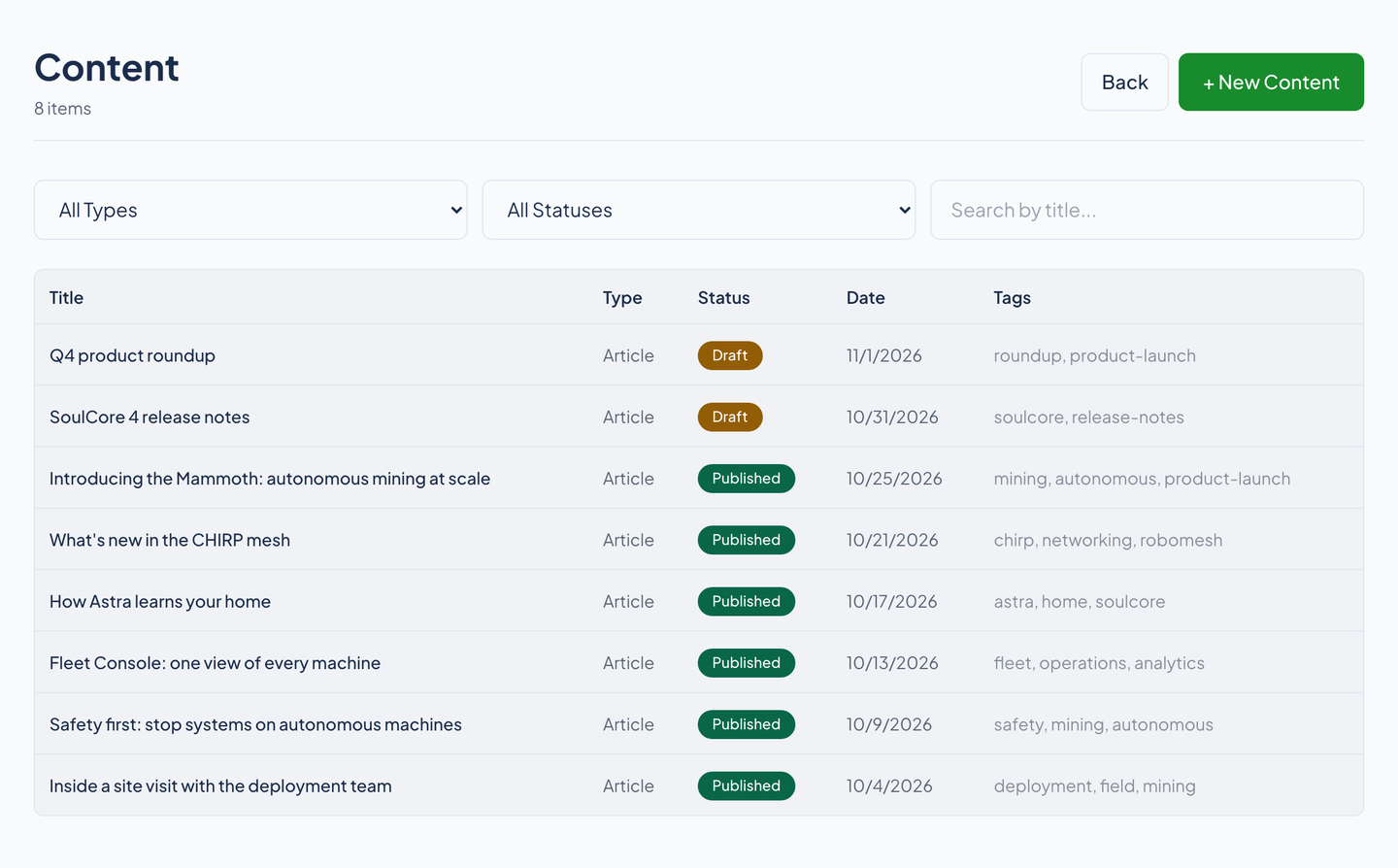Click the date 10/17/2026
This screenshot has height=868, width=1398.
891,601
